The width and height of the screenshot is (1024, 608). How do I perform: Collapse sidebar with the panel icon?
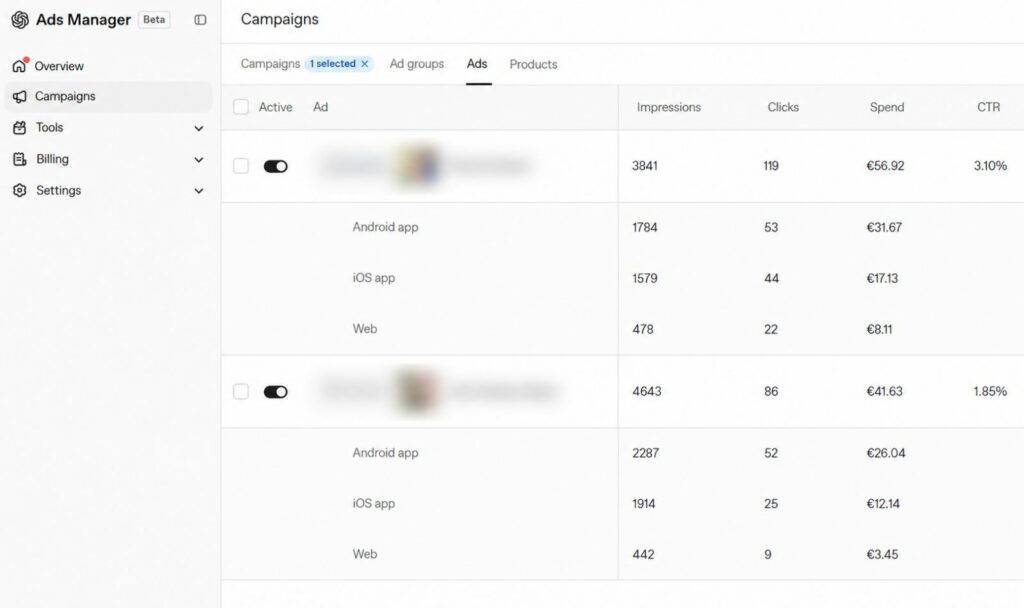point(200,20)
